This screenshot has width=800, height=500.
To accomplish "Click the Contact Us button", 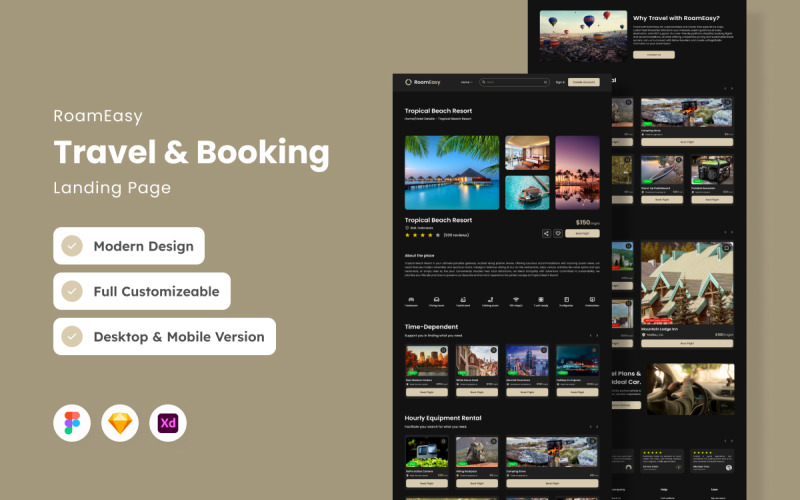I will 653,55.
